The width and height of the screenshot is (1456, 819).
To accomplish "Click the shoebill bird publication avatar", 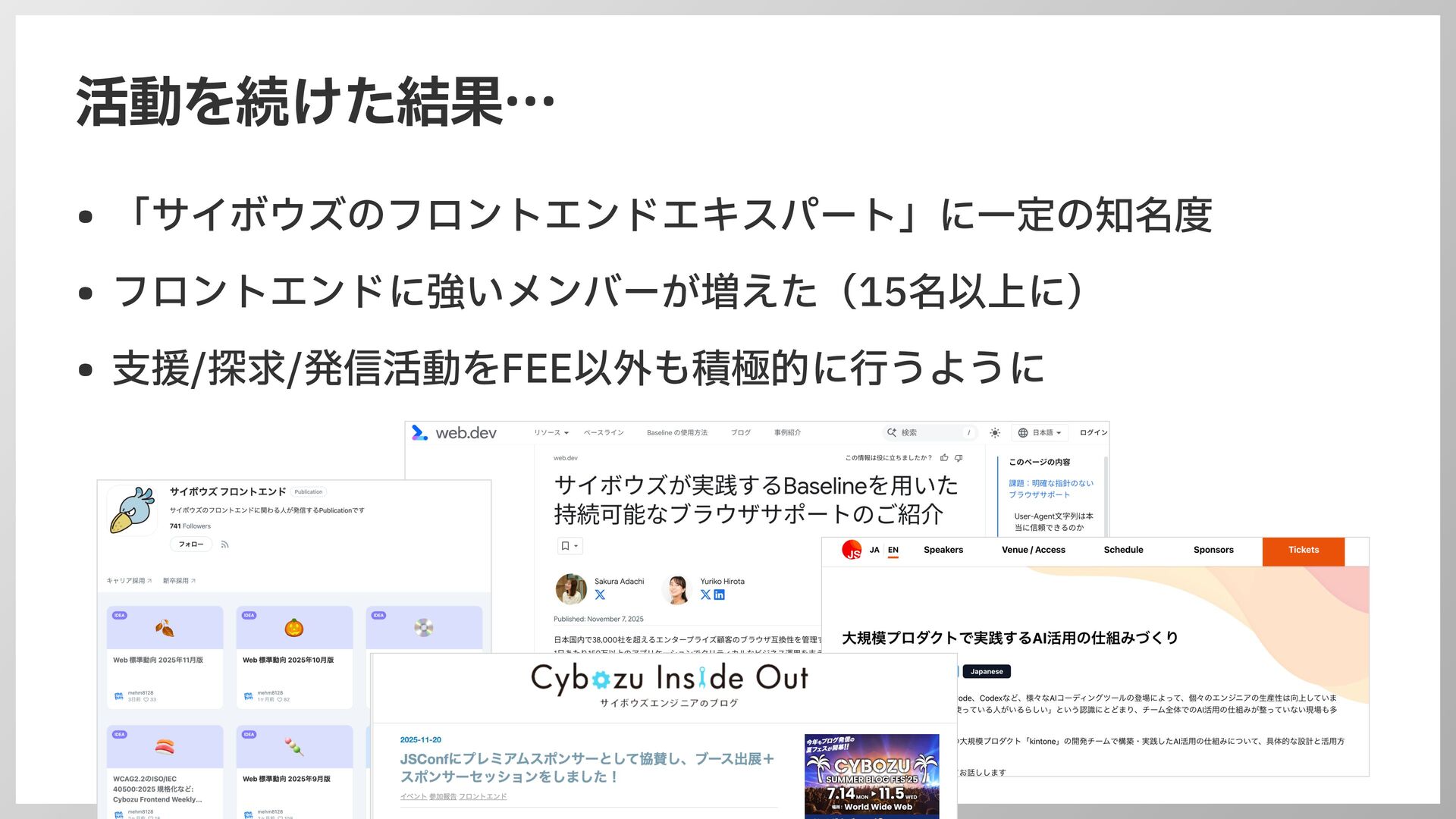I will point(133,510).
